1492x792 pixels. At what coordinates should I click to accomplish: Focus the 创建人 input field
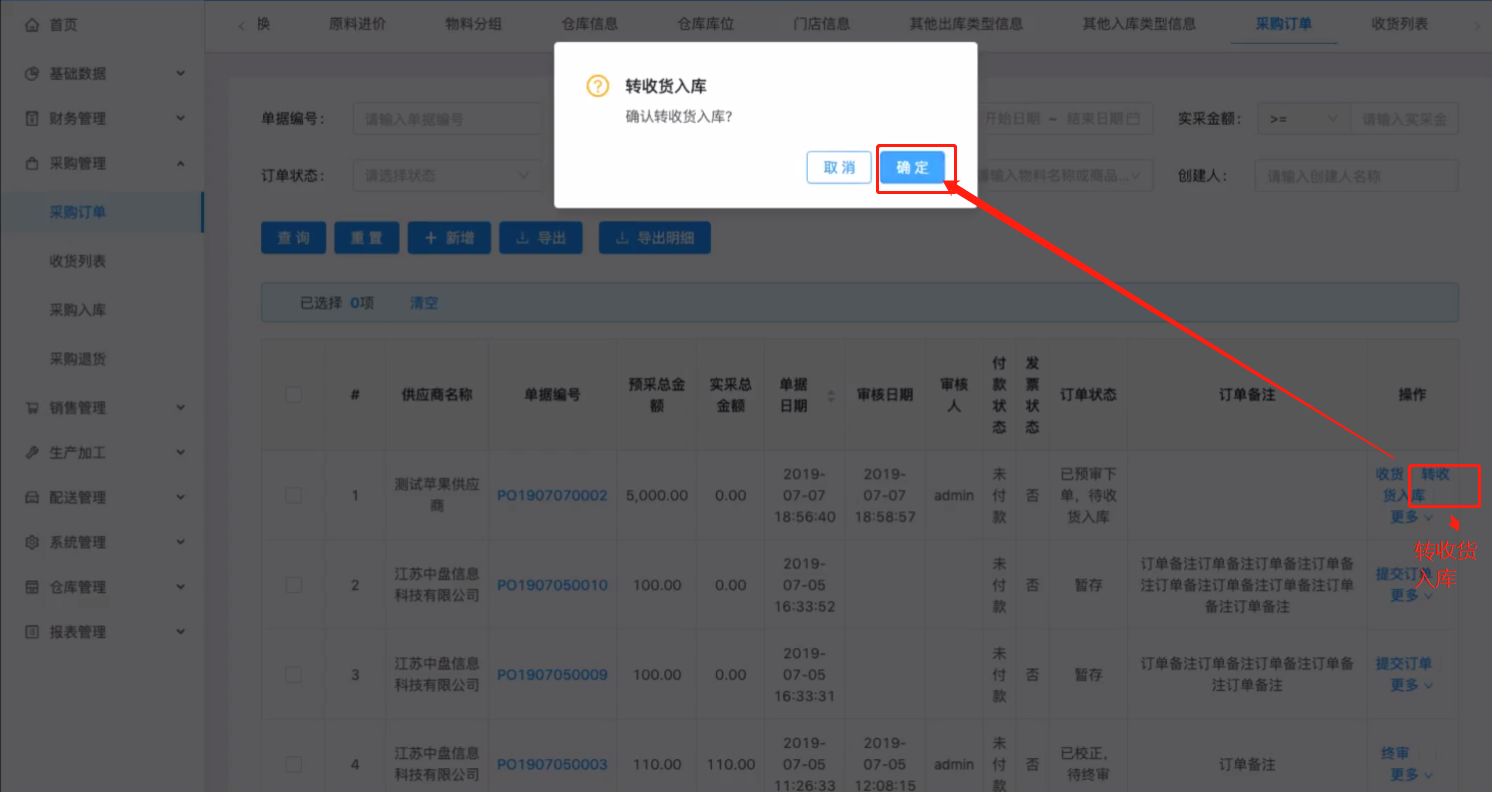1357,175
